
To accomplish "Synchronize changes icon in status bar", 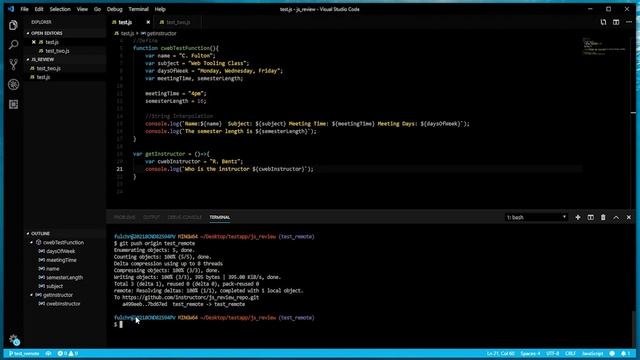I will [x=48, y=353].
